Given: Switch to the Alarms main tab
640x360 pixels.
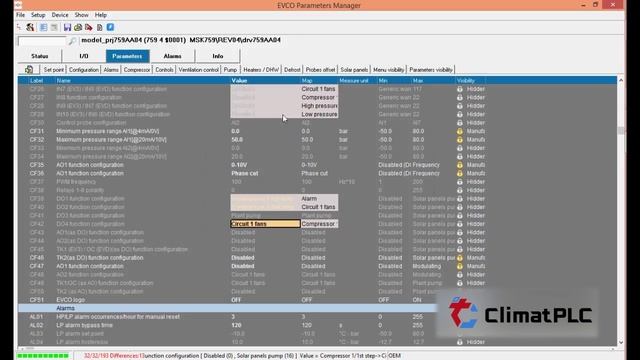Looking at the screenshot, I should coord(172,56).
